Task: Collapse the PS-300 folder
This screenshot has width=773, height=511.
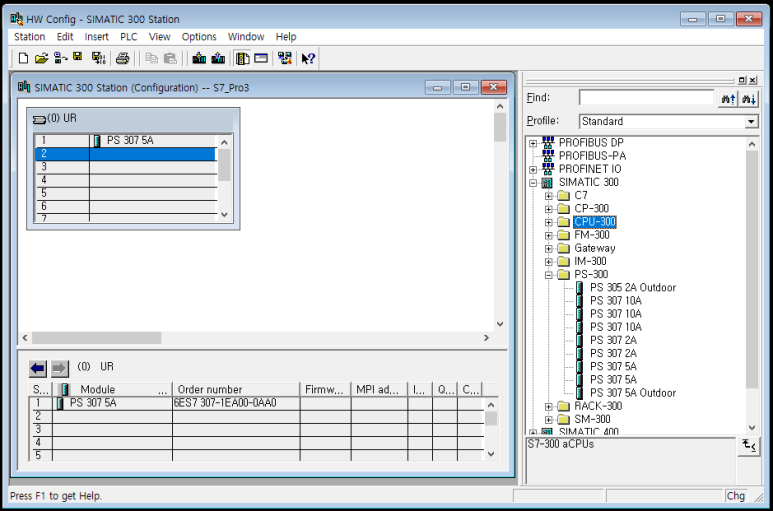Action: 549,275
